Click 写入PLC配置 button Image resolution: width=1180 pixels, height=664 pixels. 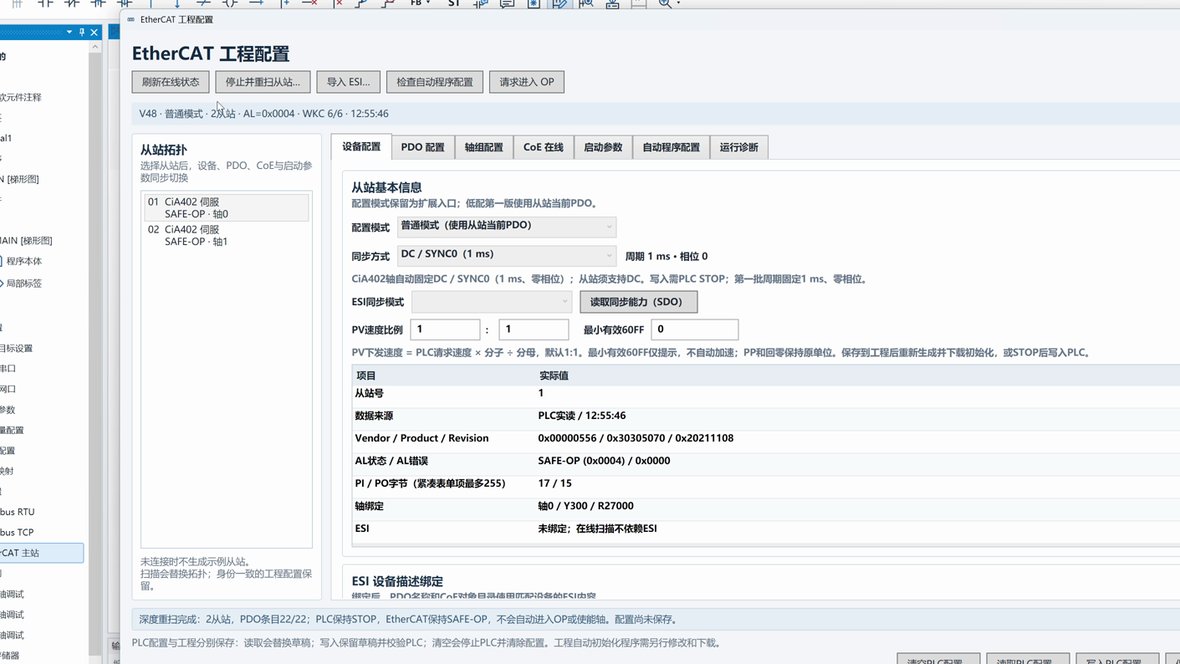[x=1117, y=659]
